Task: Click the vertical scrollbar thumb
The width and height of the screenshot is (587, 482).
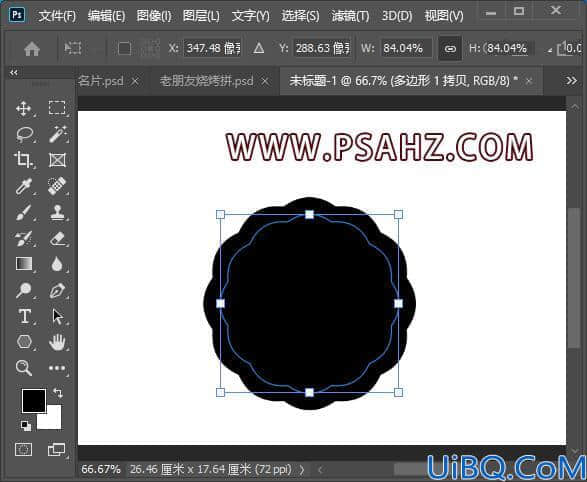Action: click(573, 278)
